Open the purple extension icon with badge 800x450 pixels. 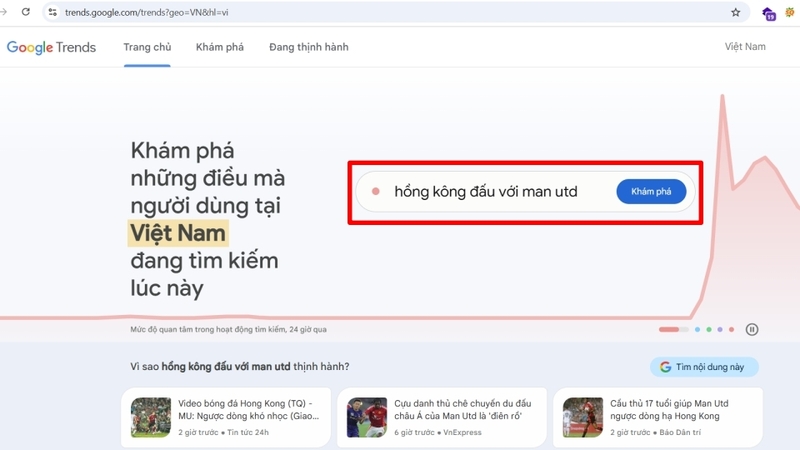768,13
